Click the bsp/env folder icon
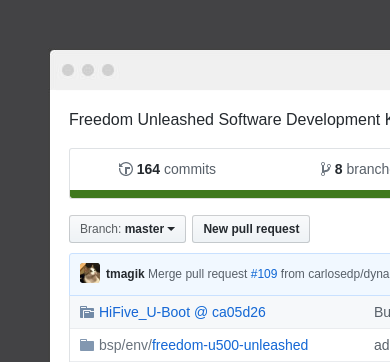 coord(87,345)
